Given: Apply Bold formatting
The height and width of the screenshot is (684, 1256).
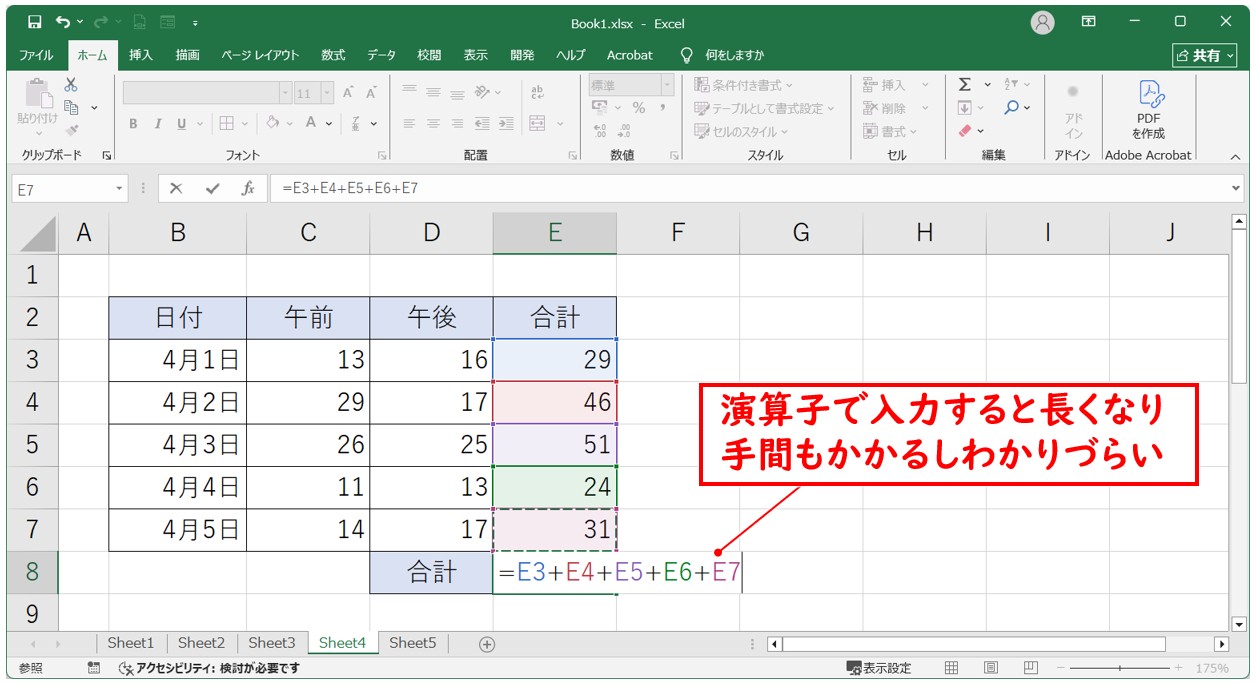Looking at the screenshot, I should (133, 122).
